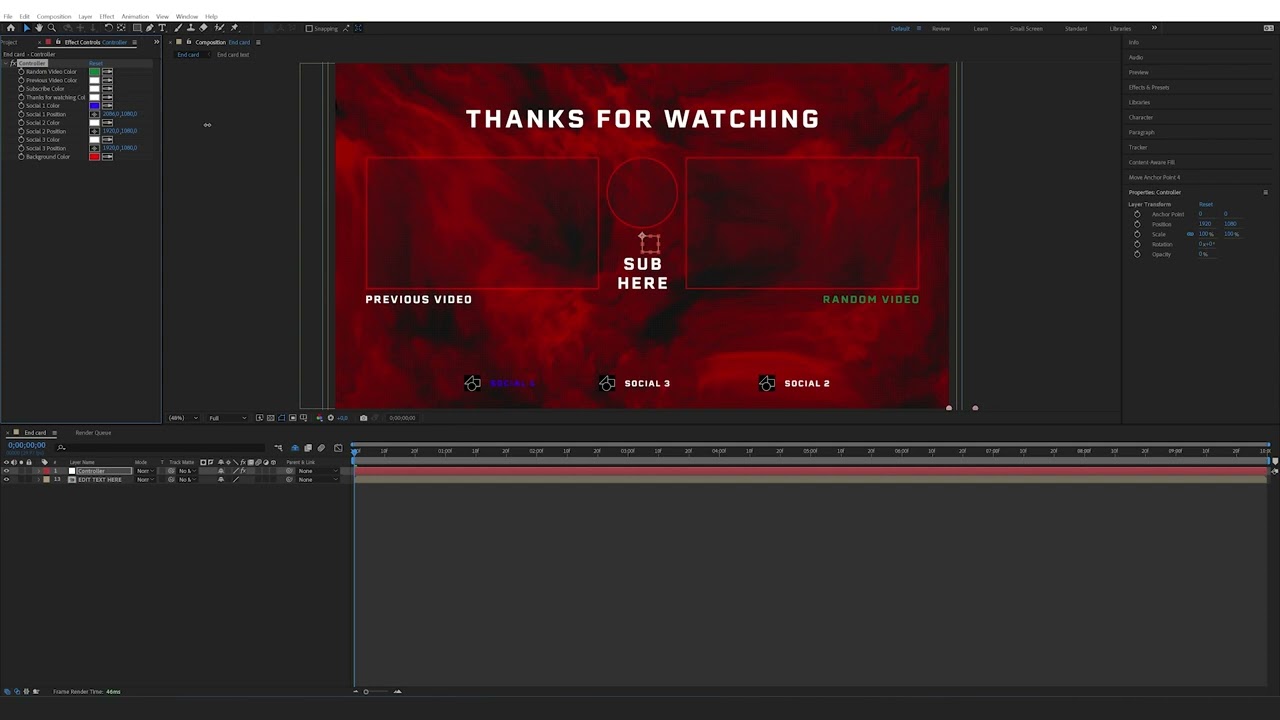Open the Composition menu
This screenshot has height=720, width=1280.
click(x=53, y=16)
